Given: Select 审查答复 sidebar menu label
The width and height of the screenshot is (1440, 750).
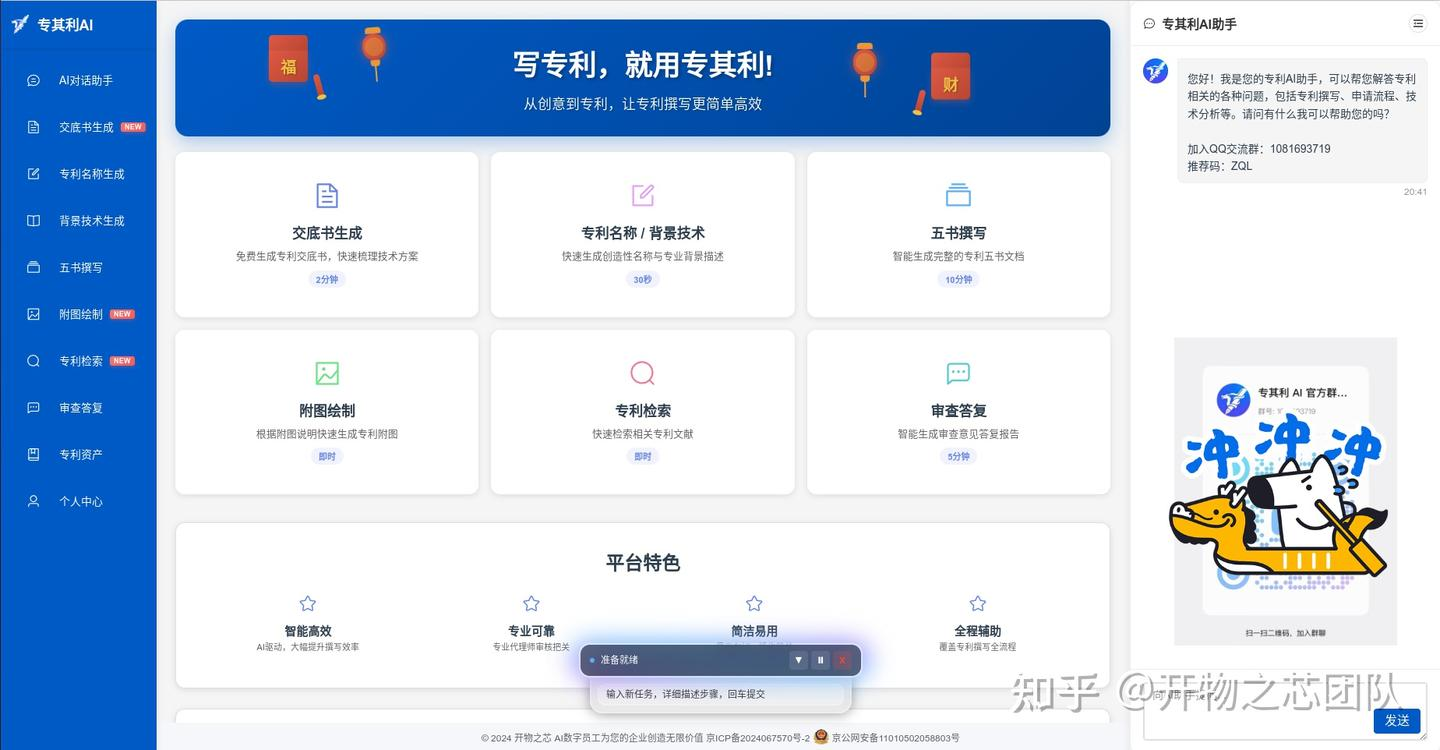Looking at the screenshot, I should 81,408.
